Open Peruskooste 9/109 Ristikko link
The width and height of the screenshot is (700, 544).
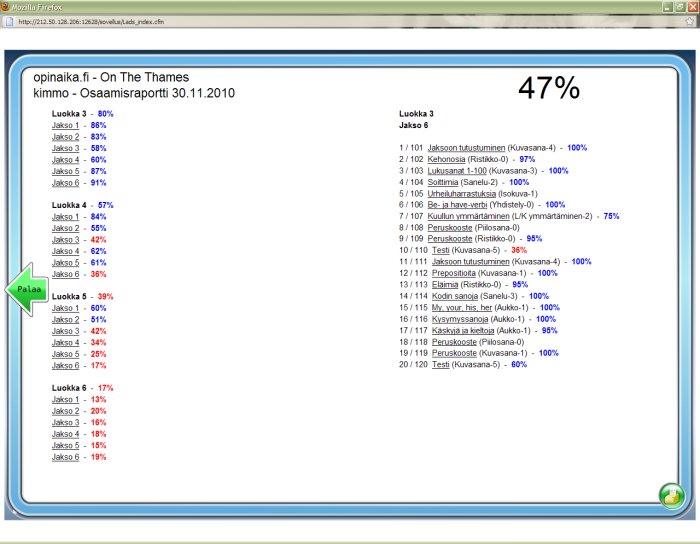tap(450, 239)
